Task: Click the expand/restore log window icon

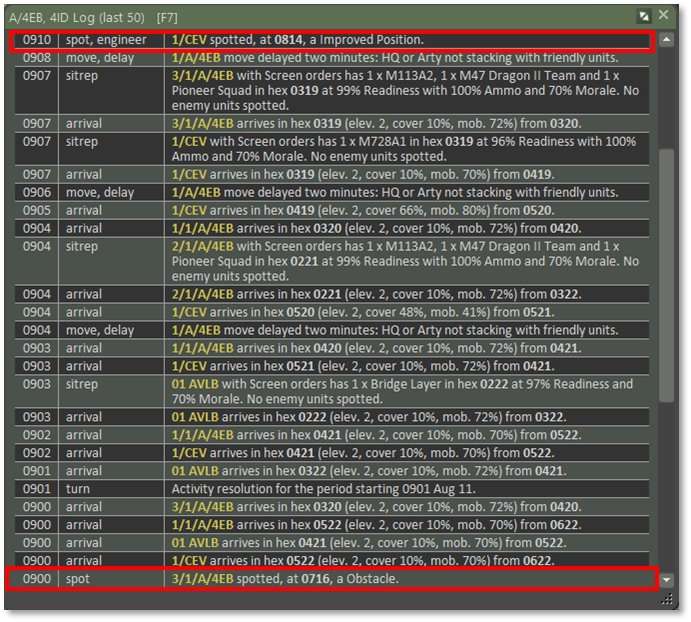Action: [645, 16]
